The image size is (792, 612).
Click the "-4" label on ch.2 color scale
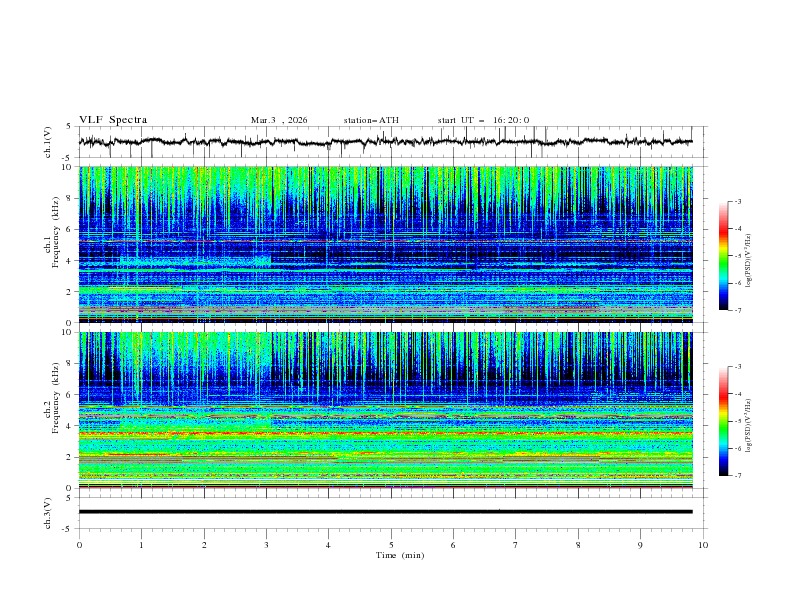coord(738,394)
